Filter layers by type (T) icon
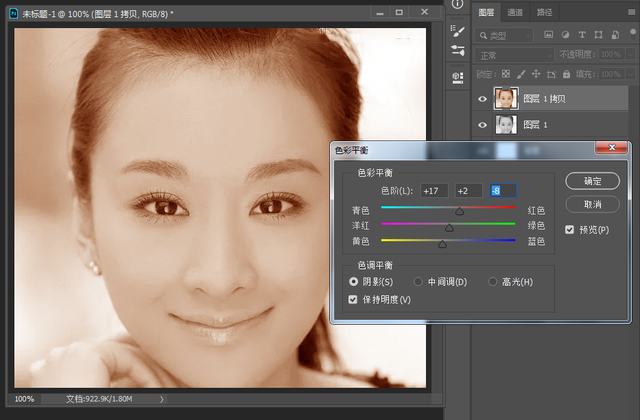This screenshot has height=420, width=640. (582, 35)
